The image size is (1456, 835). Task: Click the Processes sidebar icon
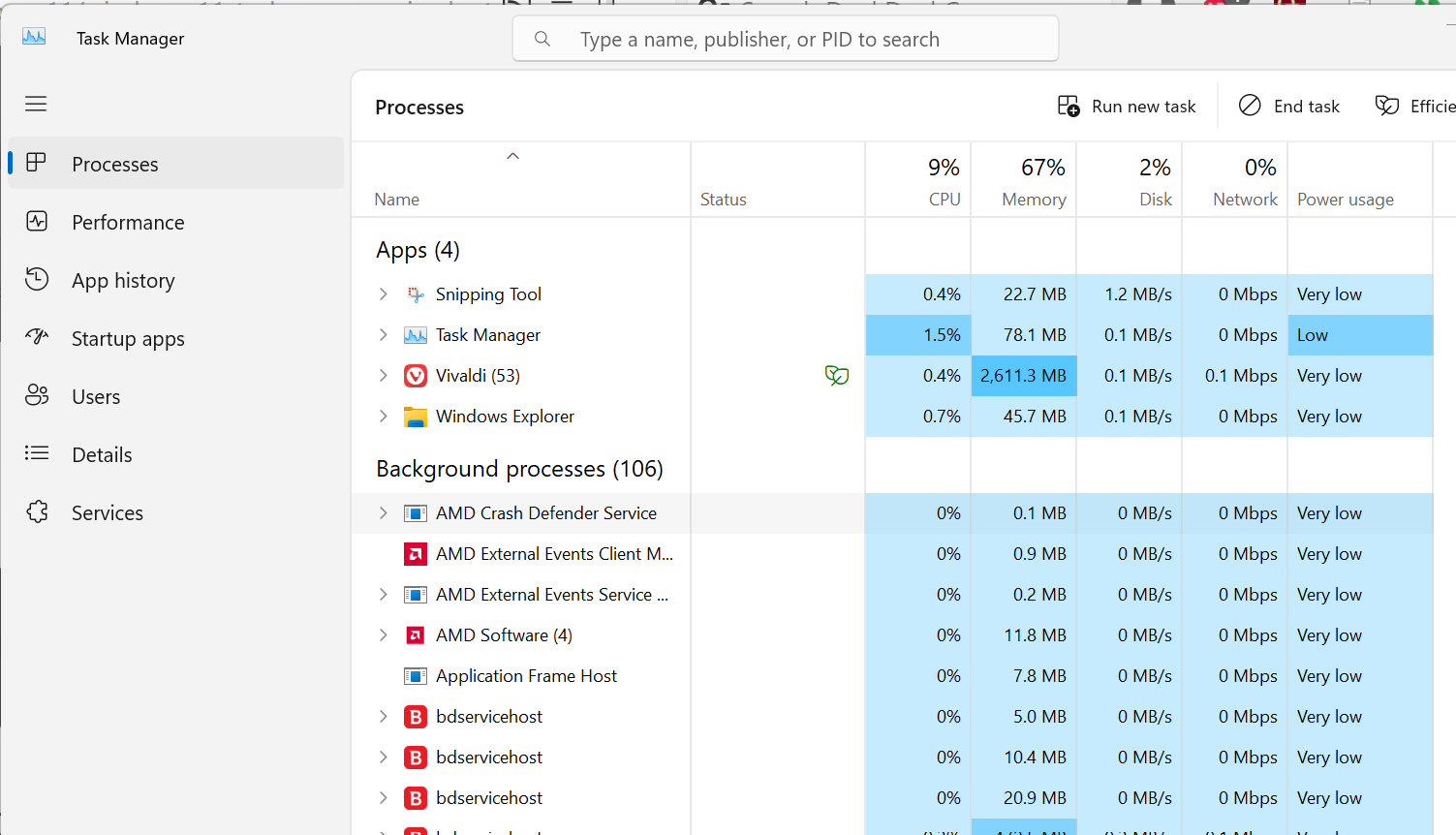click(x=36, y=163)
